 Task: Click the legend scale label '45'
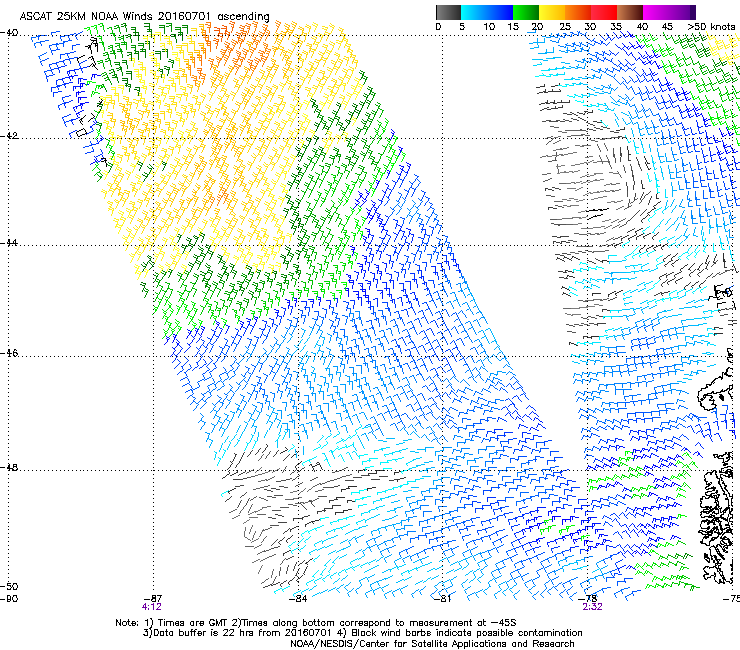[667, 27]
